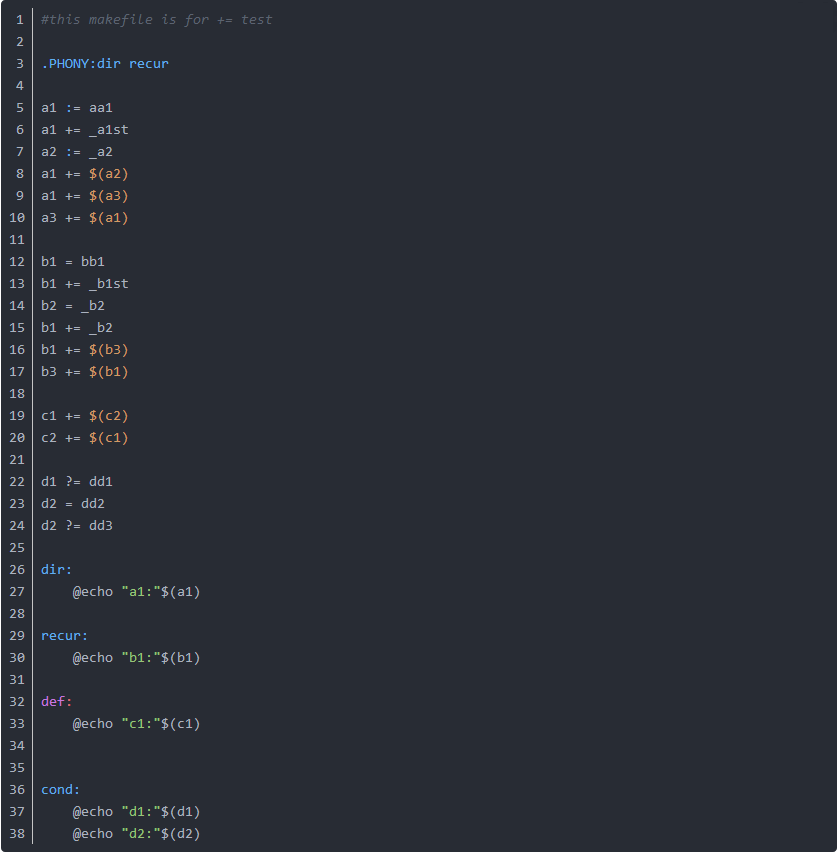Click the echo "c1:" string literal
The width and height of the screenshot is (839, 853).
pyautogui.click(x=140, y=723)
